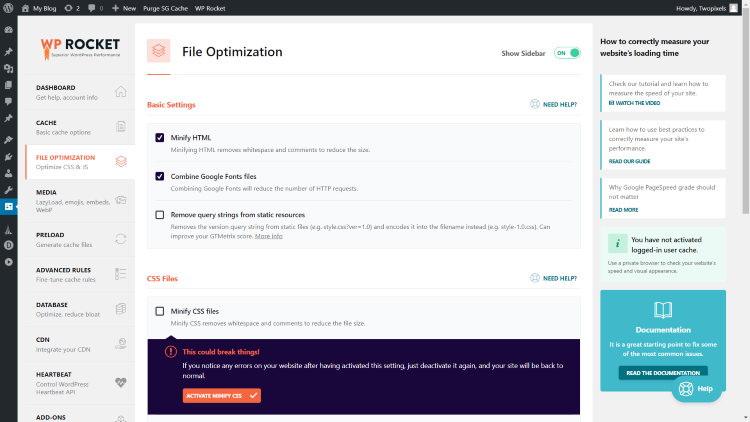Screen dimensions: 750x422
Task: Click the Read the Documentation button
Action: point(663,373)
